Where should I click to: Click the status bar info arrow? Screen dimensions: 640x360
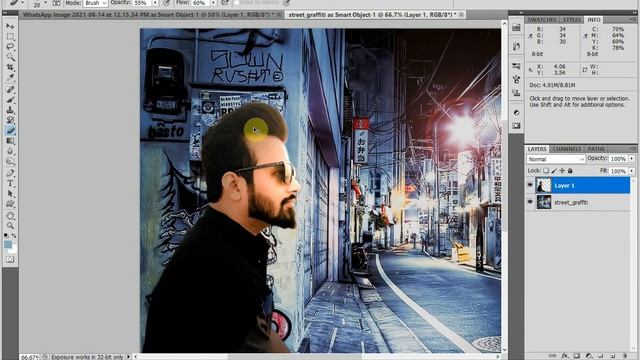tap(129, 357)
